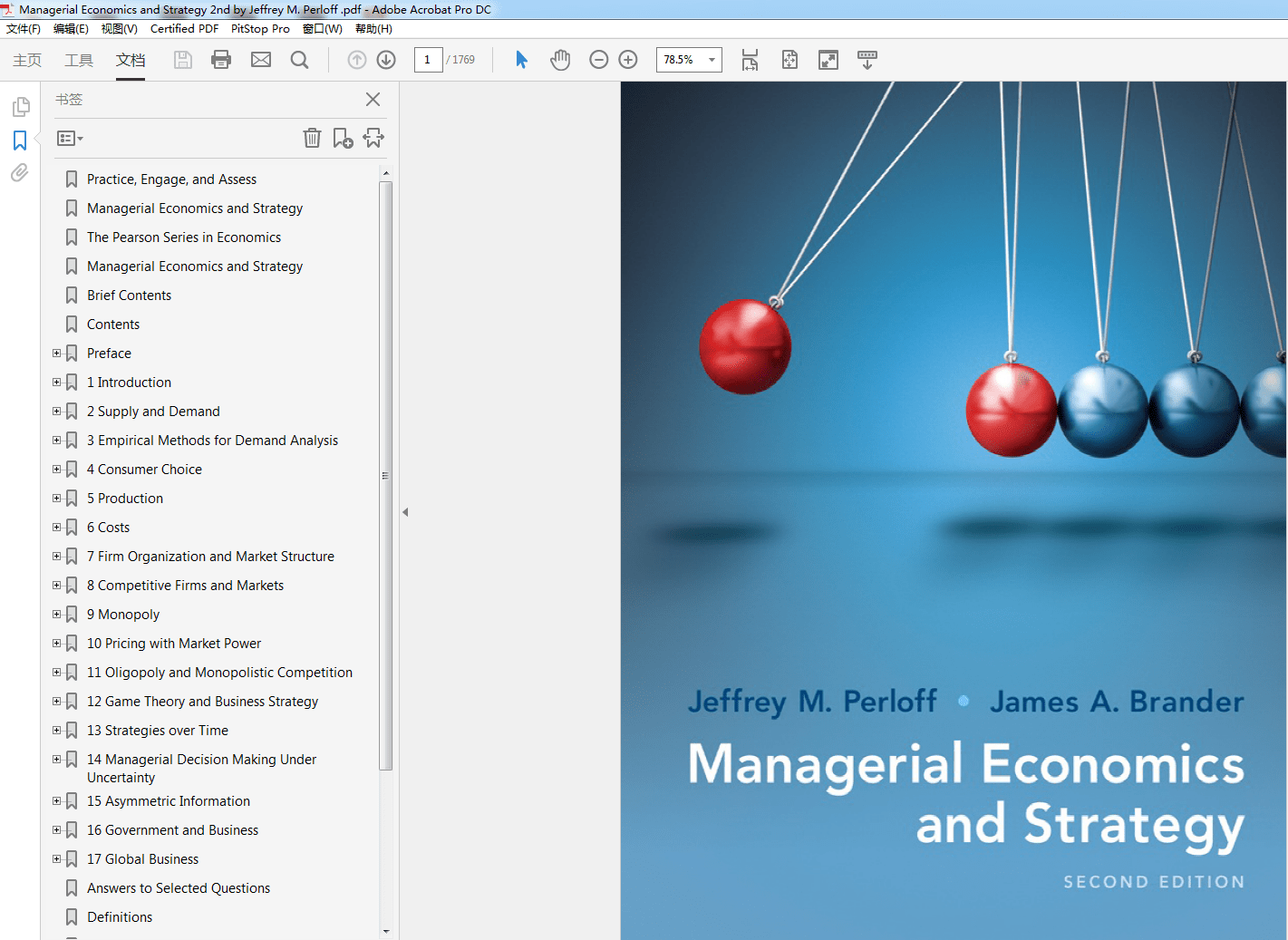Add a new bookmark using the bookmark-plus icon

click(x=343, y=138)
